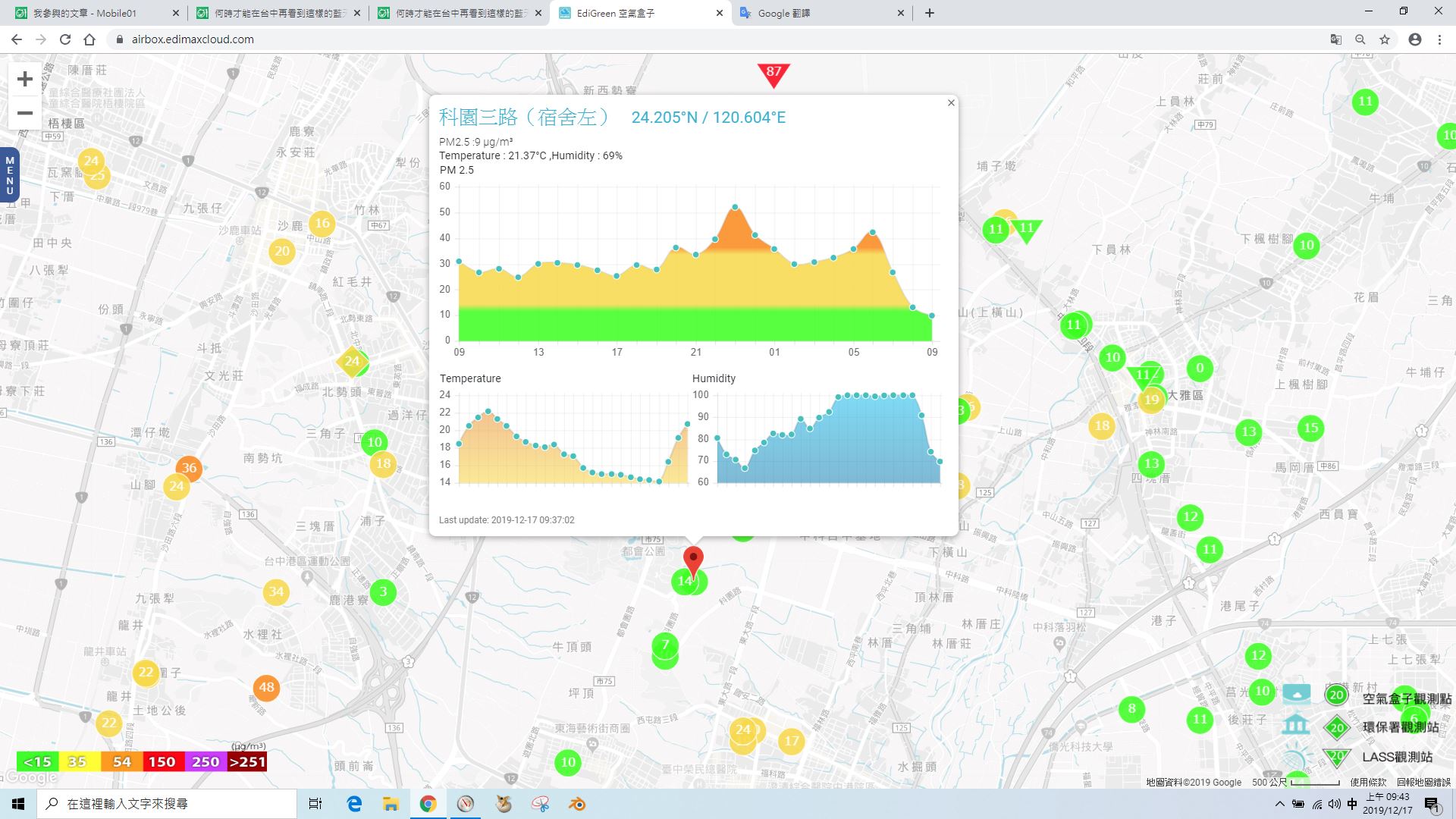Image resolution: width=1456 pixels, height=819 pixels.
Task: Open Windows notification center
Action: tap(1432, 805)
